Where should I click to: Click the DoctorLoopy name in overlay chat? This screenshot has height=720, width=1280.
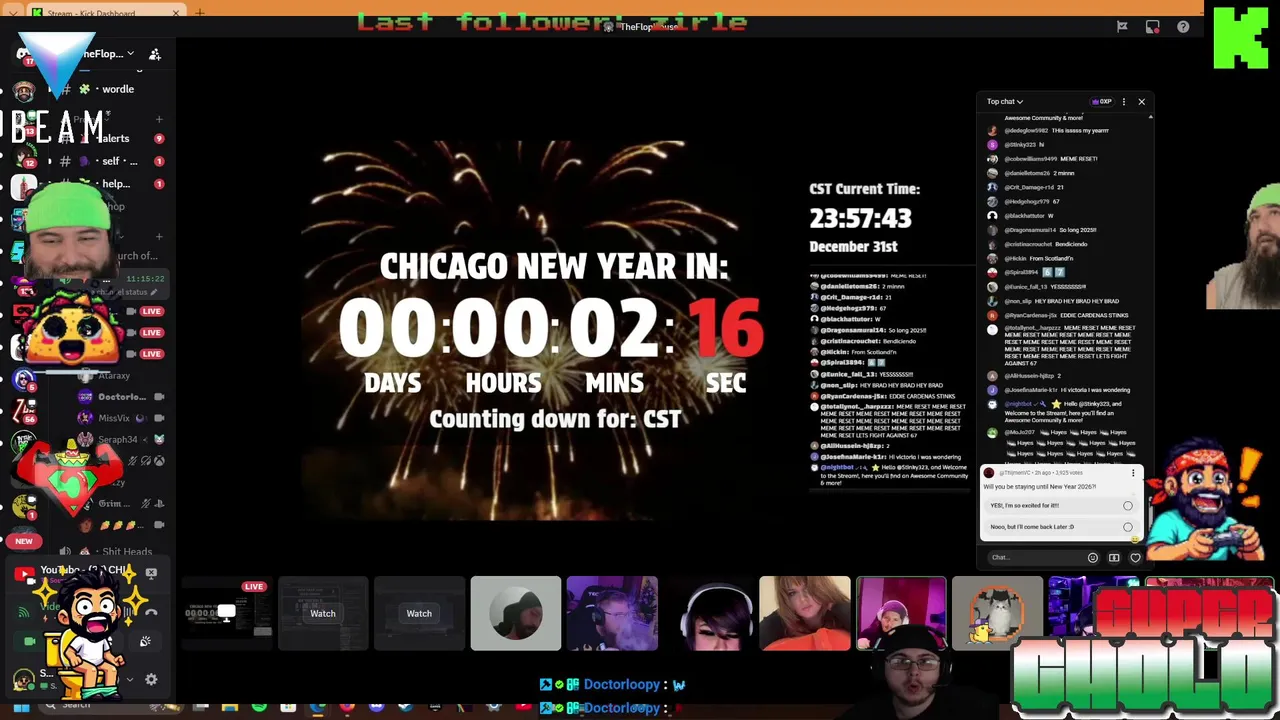click(622, 685)
